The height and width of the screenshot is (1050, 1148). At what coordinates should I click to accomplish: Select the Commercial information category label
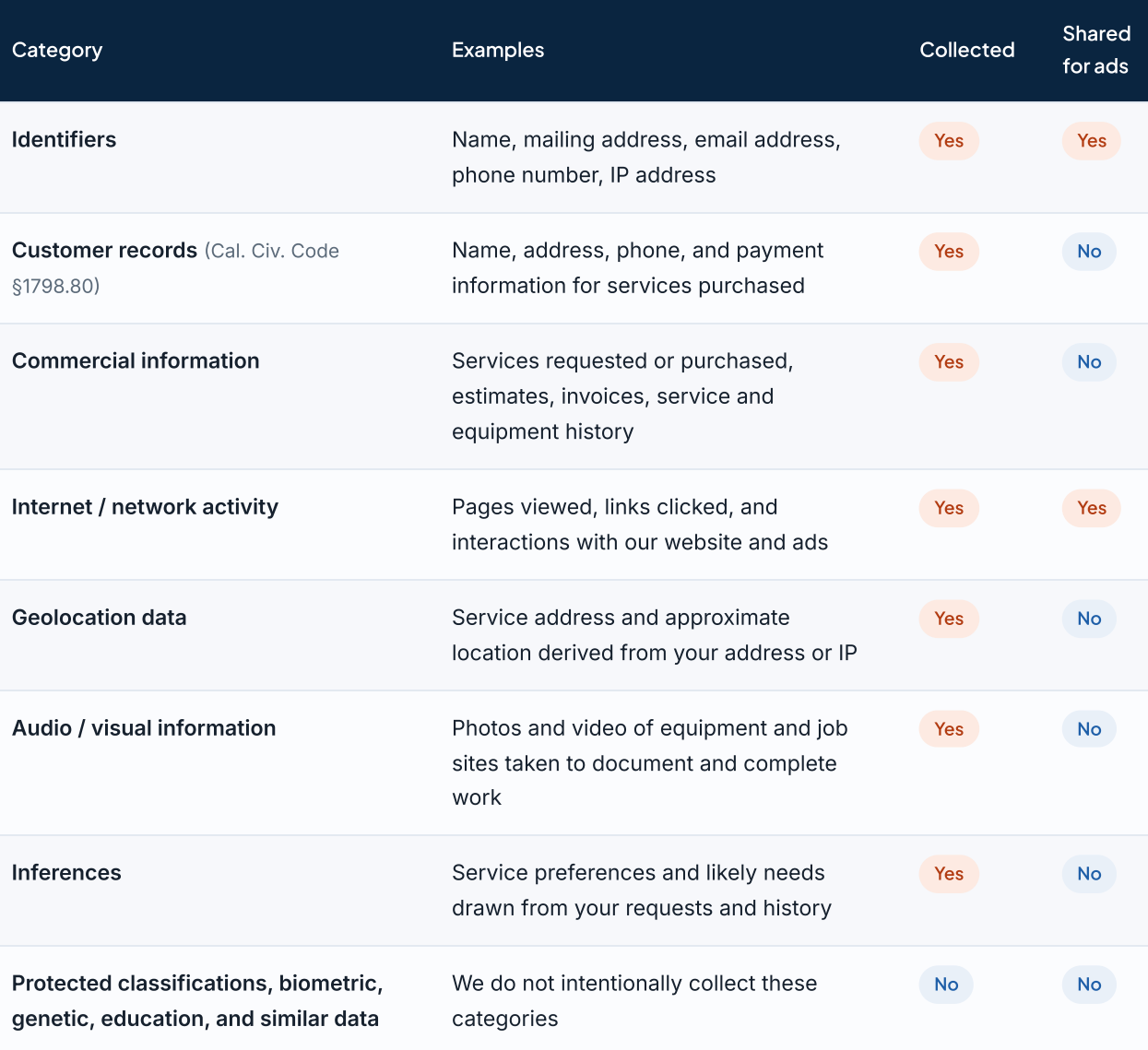[x=136, y=360]
